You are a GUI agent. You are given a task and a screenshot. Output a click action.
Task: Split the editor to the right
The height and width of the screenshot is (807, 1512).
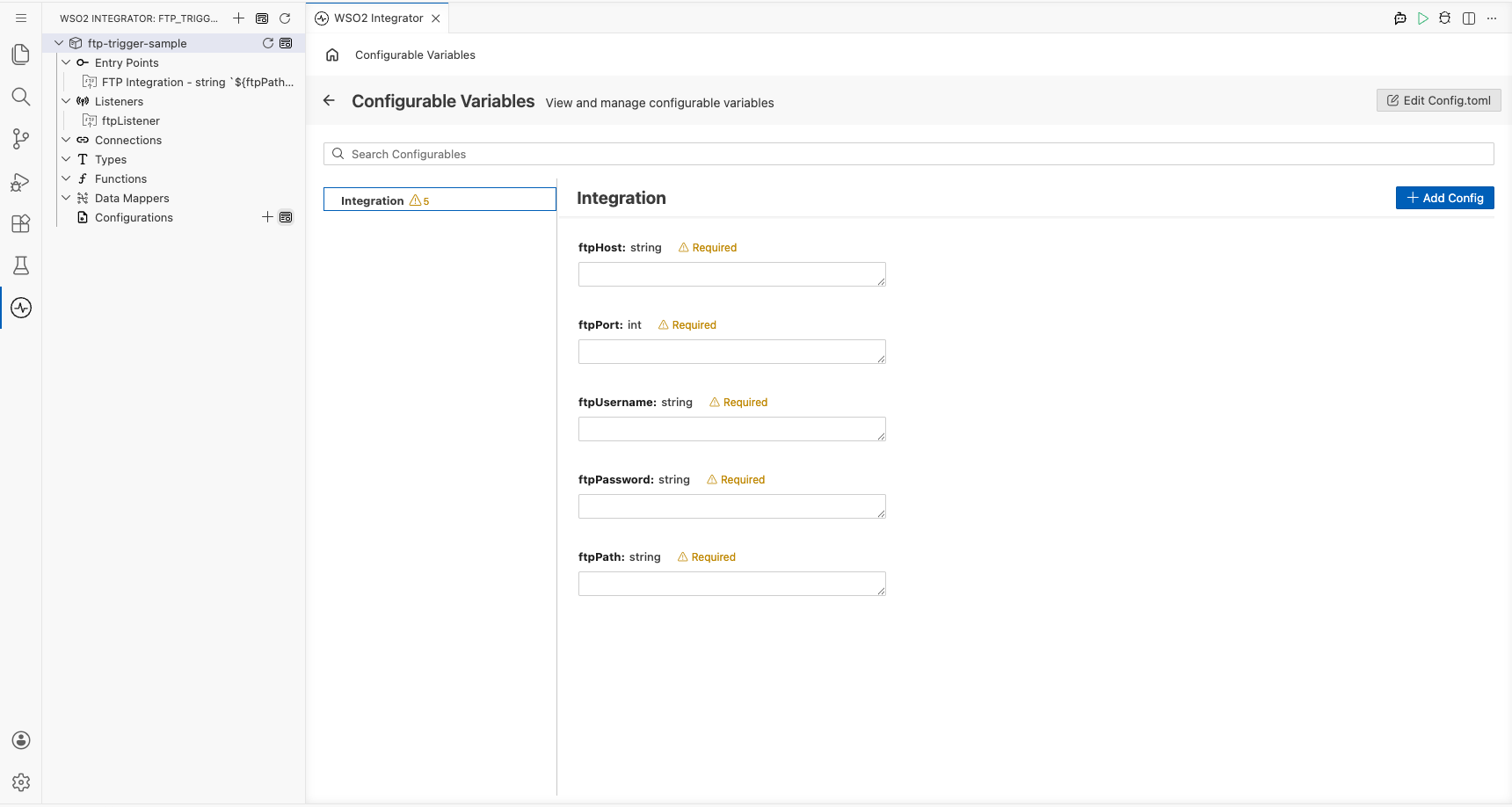pos(1469,18)
